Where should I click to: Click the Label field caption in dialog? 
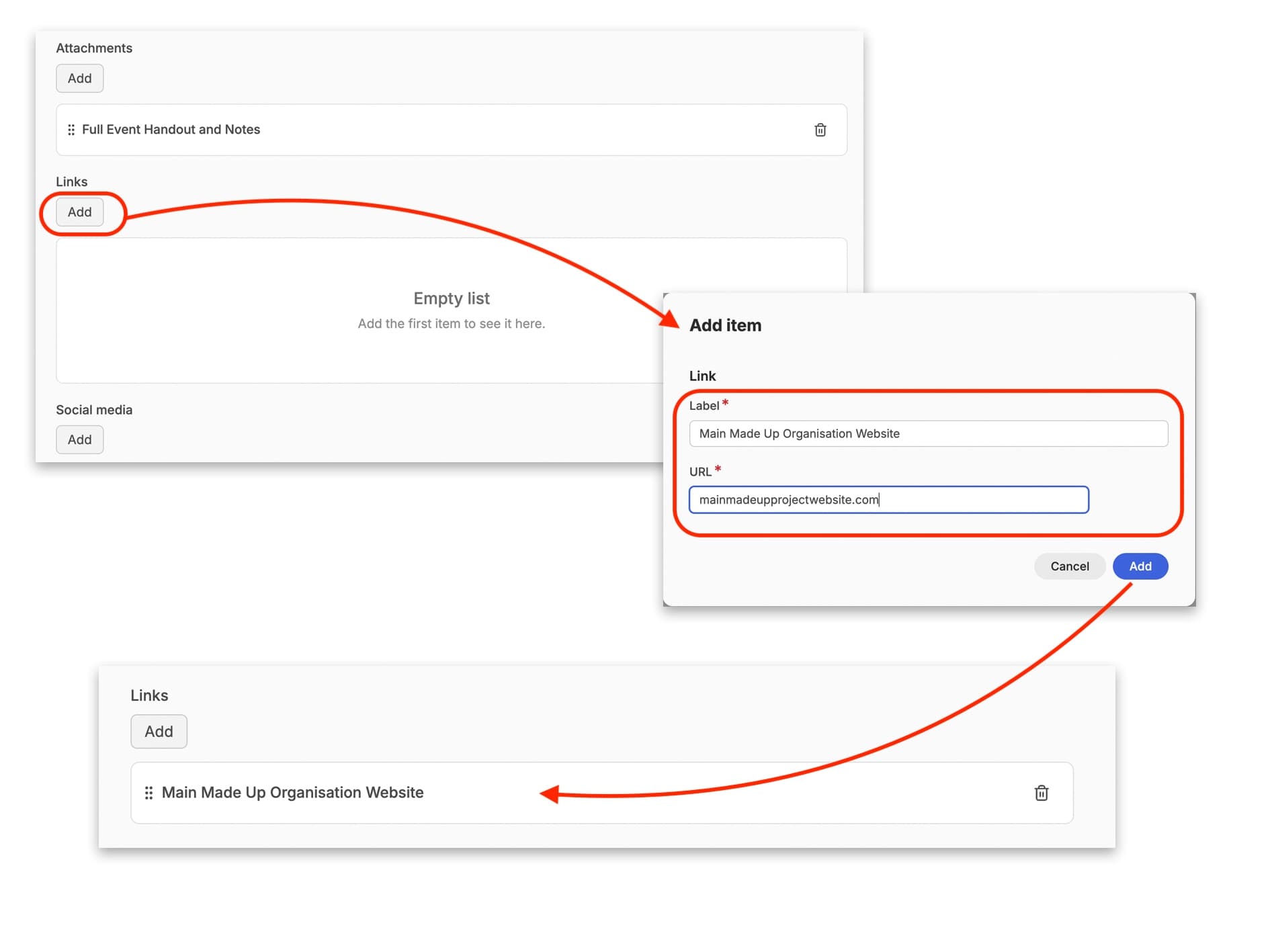point(704,406)
